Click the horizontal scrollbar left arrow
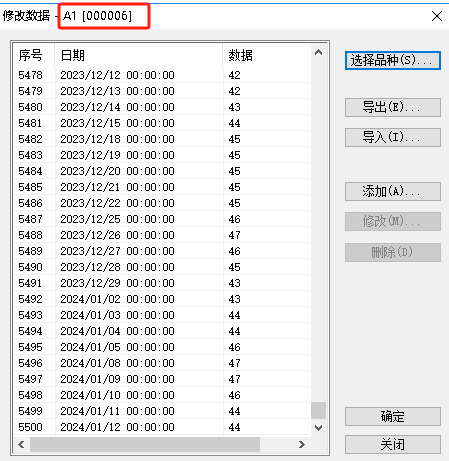 [x=21, y=444]
